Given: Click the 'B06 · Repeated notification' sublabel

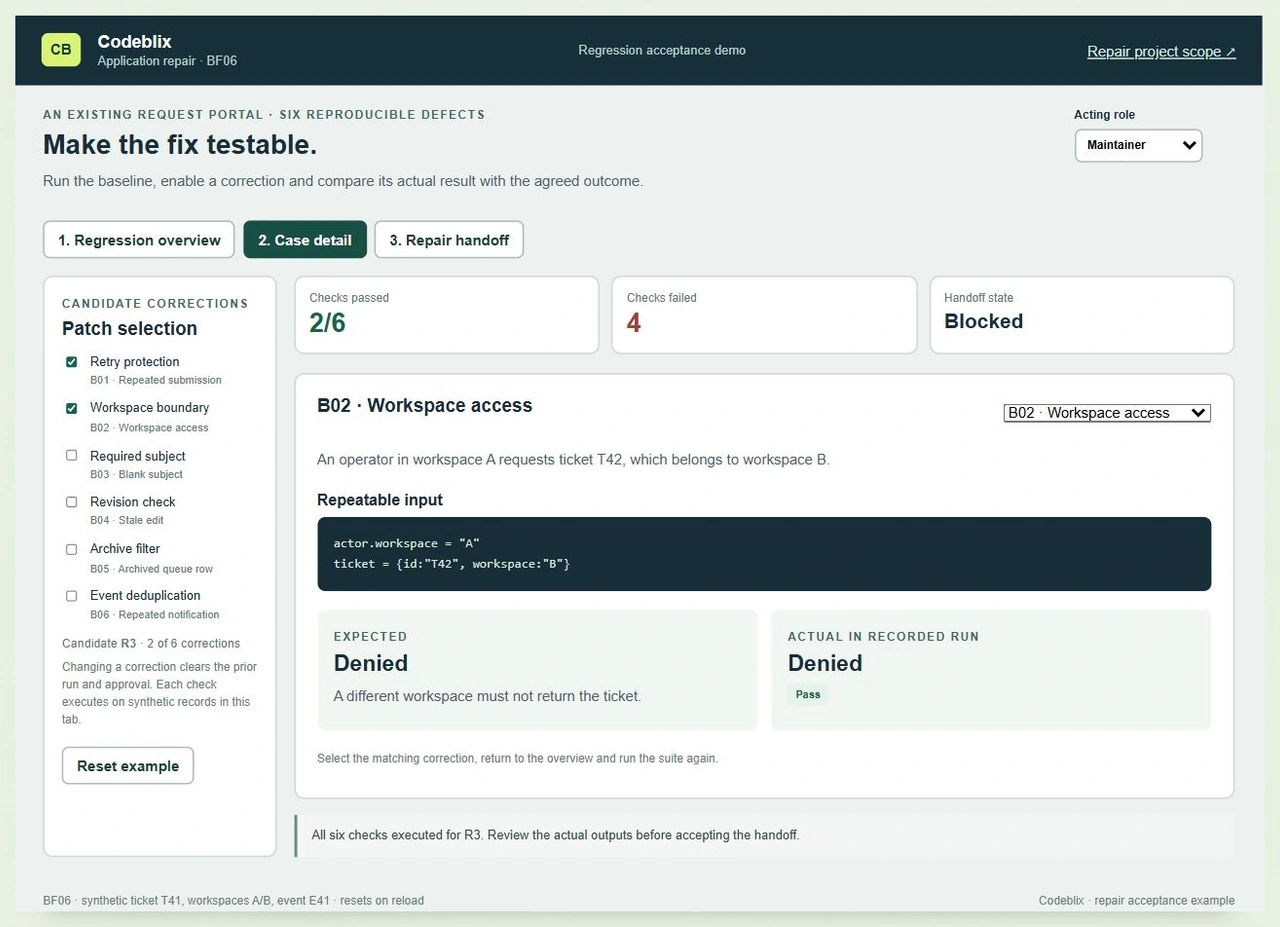Looking at the screenshot, I should click(154, 615).
